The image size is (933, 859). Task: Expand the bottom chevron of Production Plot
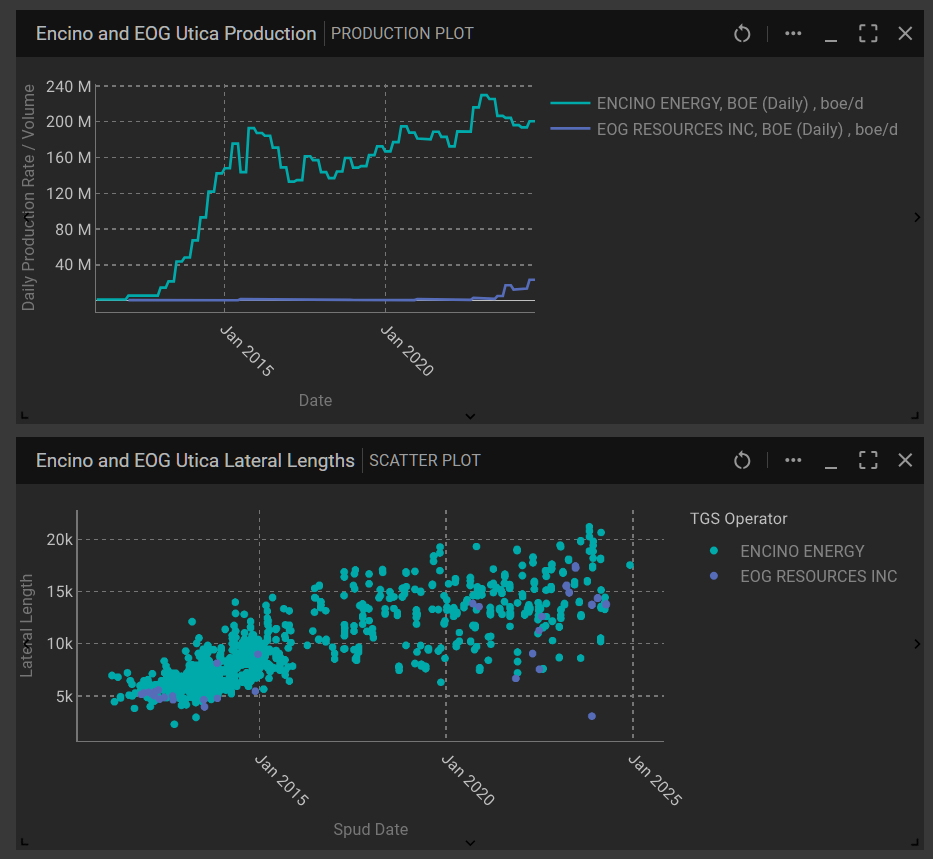click(470, 416)
